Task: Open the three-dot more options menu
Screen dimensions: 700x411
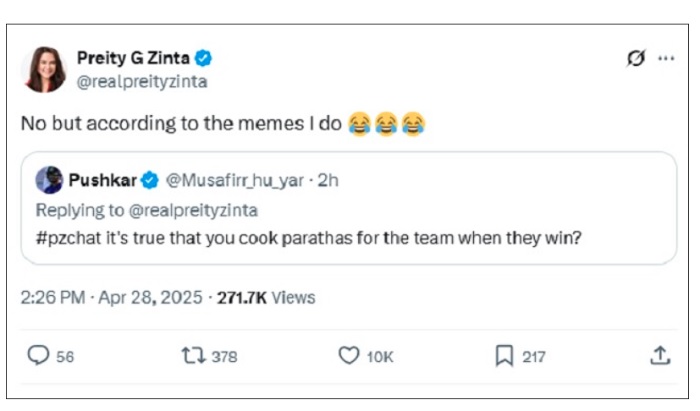Action: tap(666, 58)
